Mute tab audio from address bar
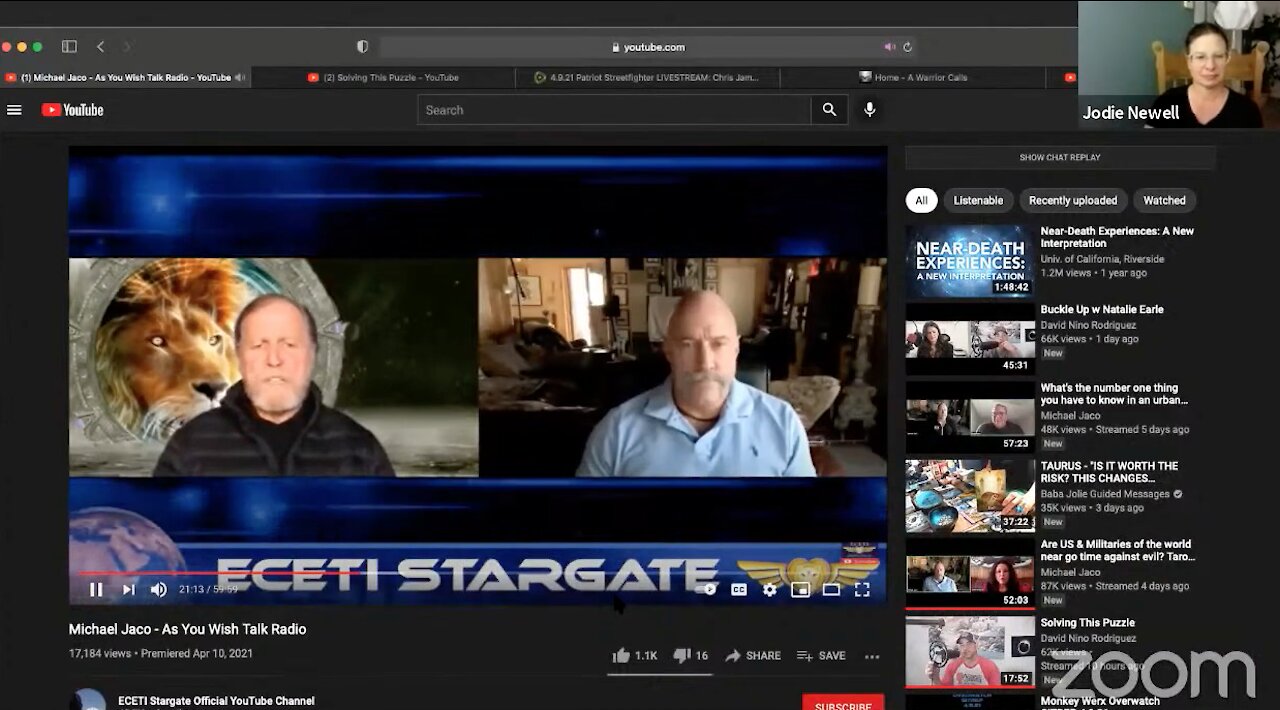This screenshot has width=1280, height=710. [x=889, y=47]
